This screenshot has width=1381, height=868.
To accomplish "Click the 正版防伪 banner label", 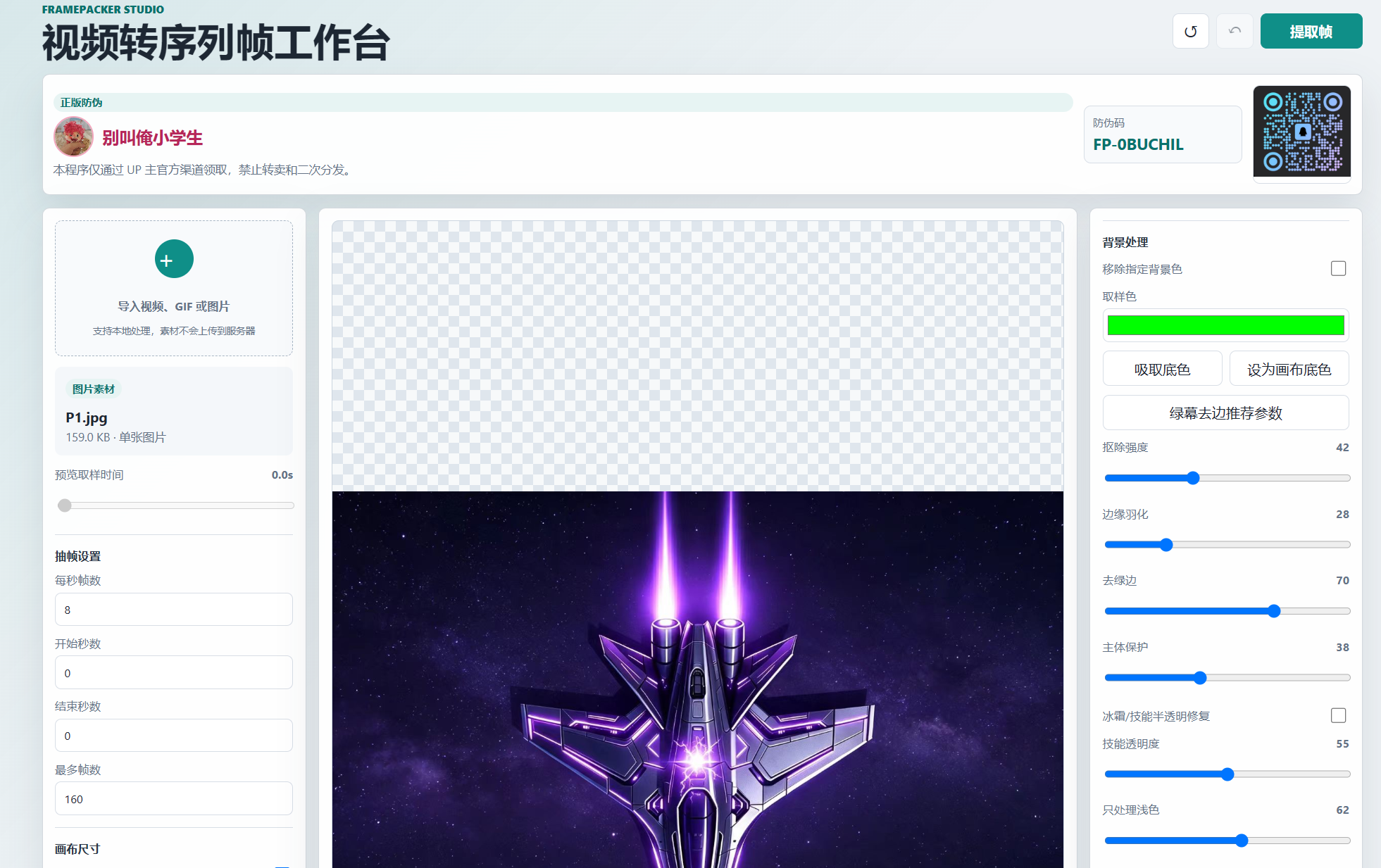I will pyautogui.click(x=81, y=103).
